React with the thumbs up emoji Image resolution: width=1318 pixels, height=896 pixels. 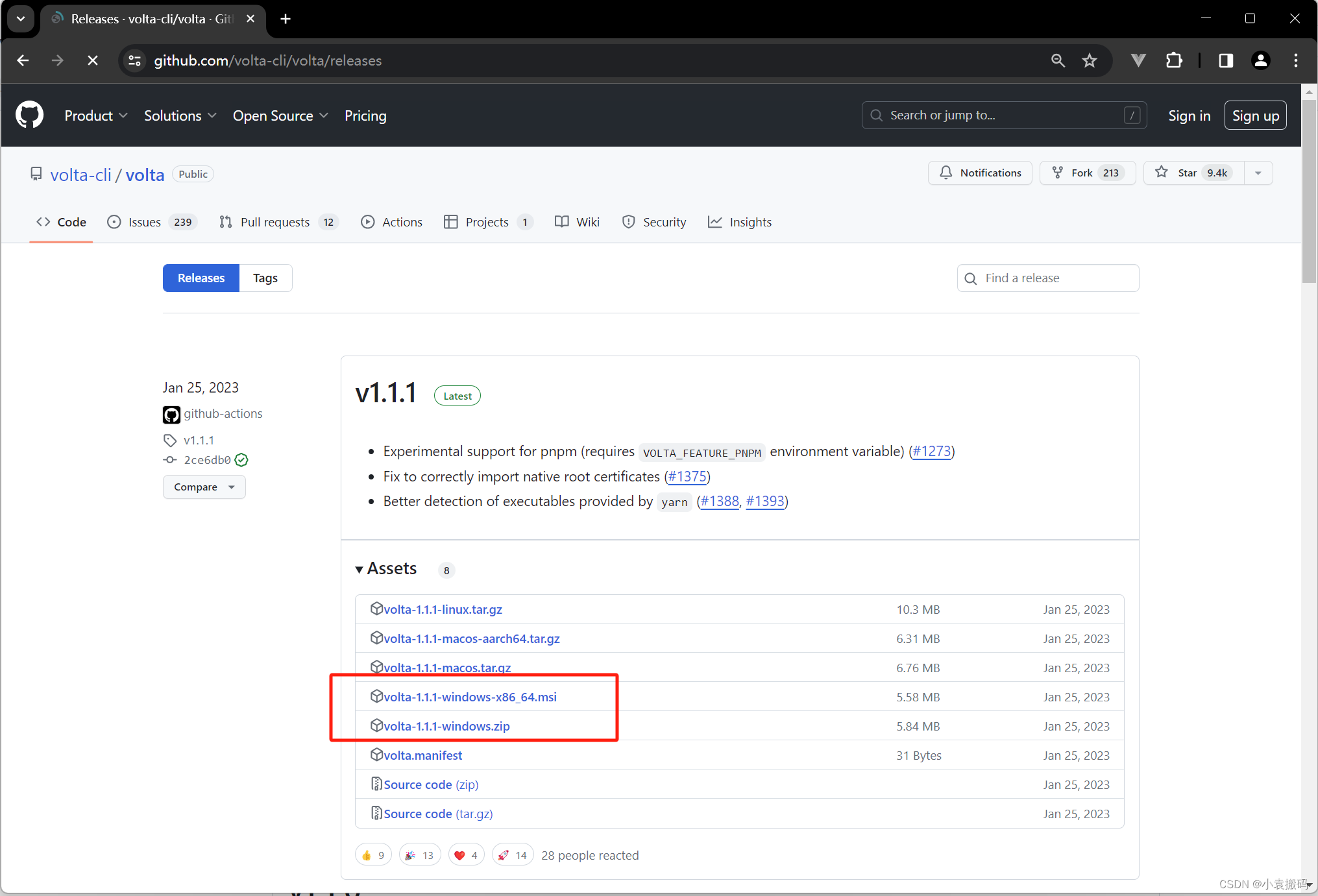click(373, 855)
